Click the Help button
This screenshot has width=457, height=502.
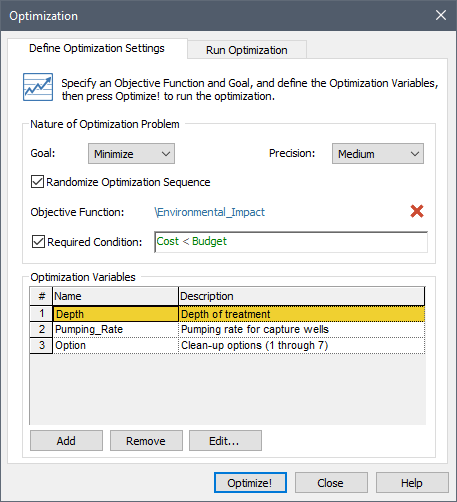(x=412, y=482)
